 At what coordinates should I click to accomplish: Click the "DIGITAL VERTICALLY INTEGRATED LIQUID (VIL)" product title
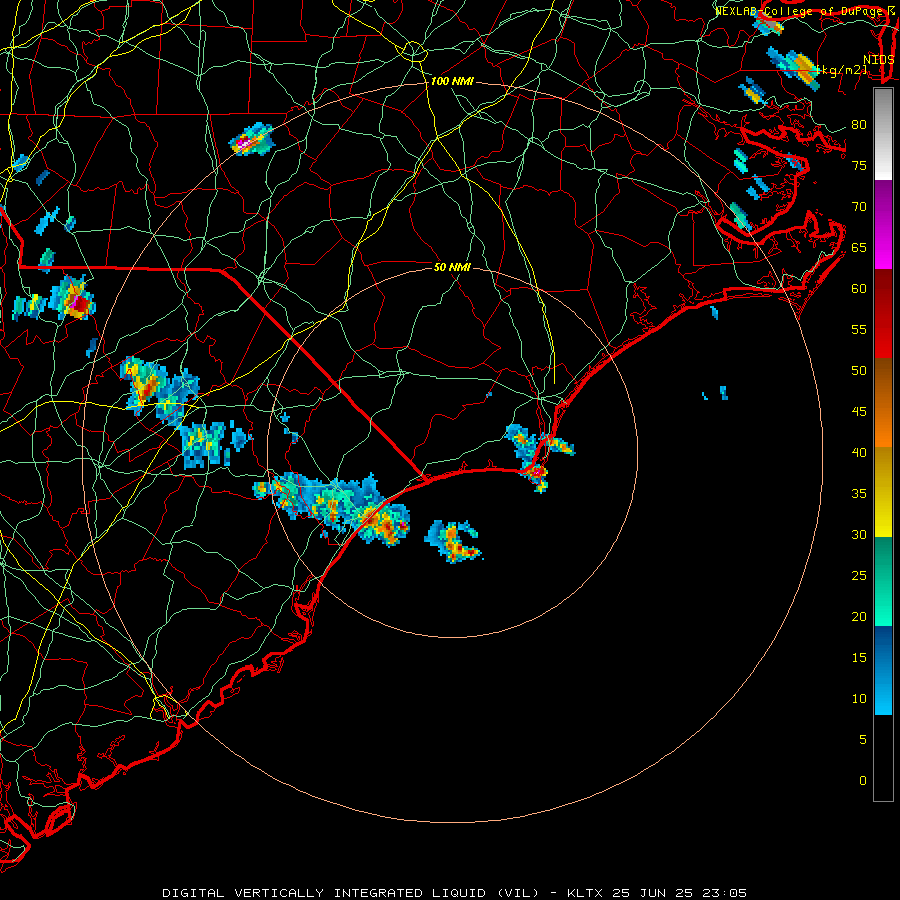[x=350, y=893]
